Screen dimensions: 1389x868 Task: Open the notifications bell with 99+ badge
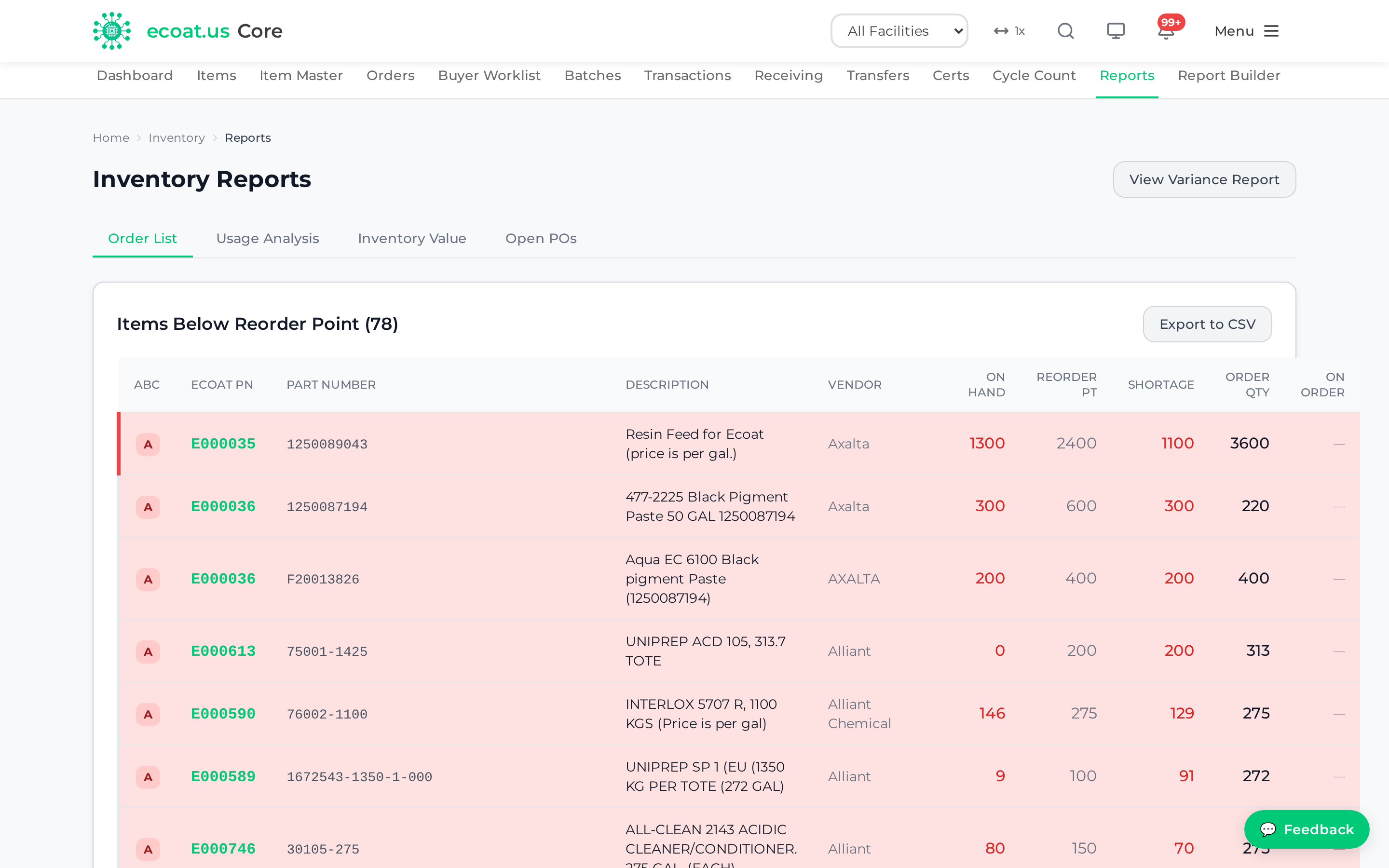[1167, 30]
